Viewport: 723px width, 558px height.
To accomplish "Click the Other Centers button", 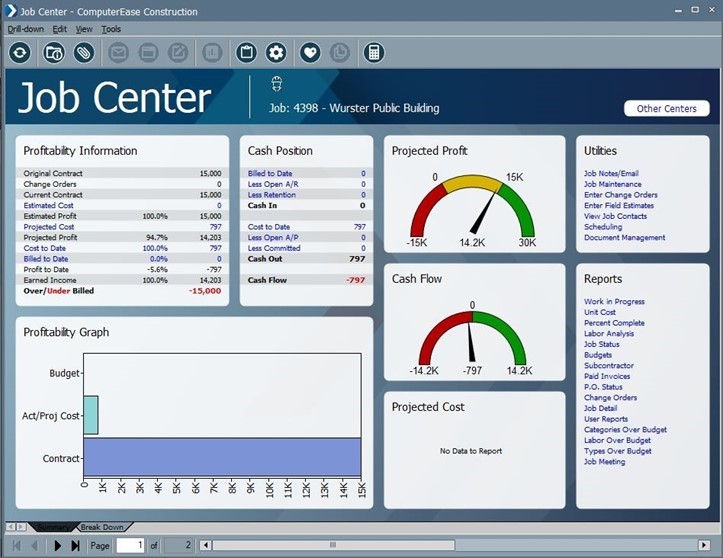I will [666, 109].
